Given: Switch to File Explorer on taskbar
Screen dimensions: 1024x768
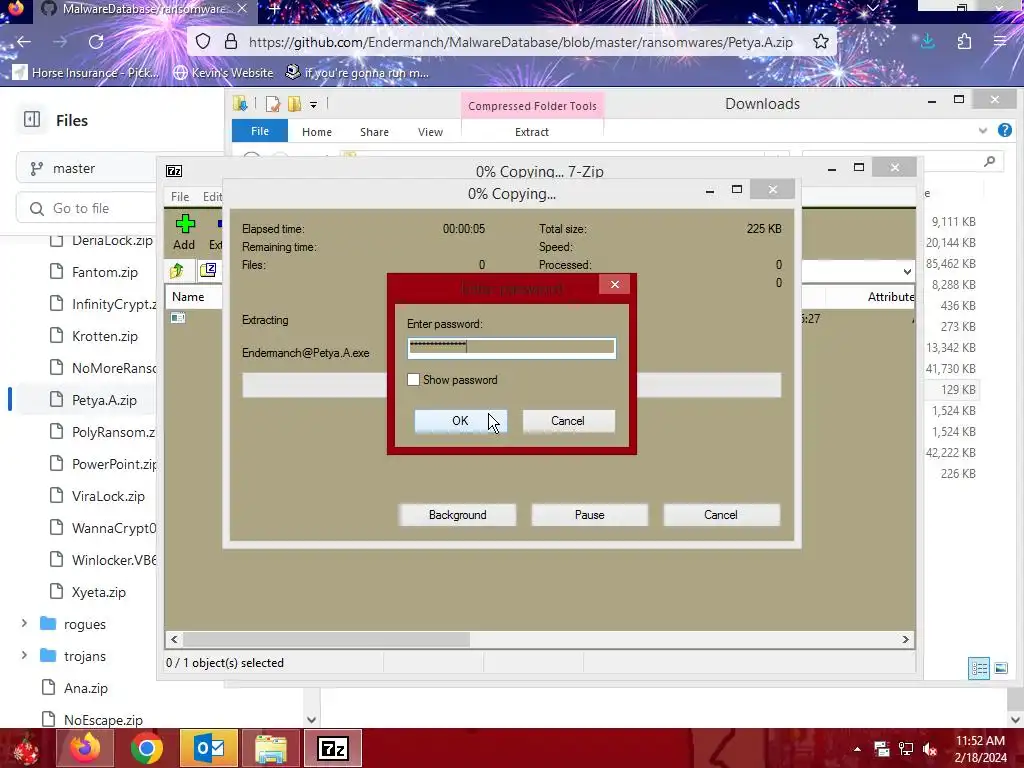Looking at the screenshot, I should pyautogui.click(x=271, y=748).
